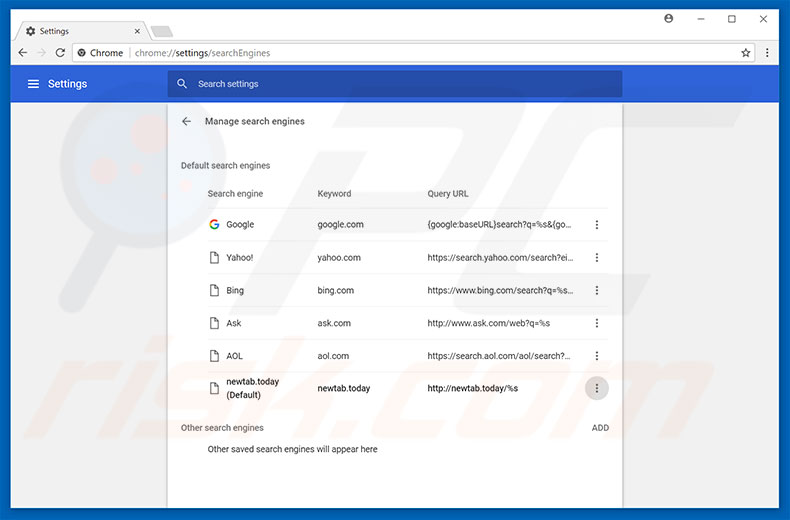Click the Query URL column header
This screenshot has width=790, height=520.
[447, 193]
